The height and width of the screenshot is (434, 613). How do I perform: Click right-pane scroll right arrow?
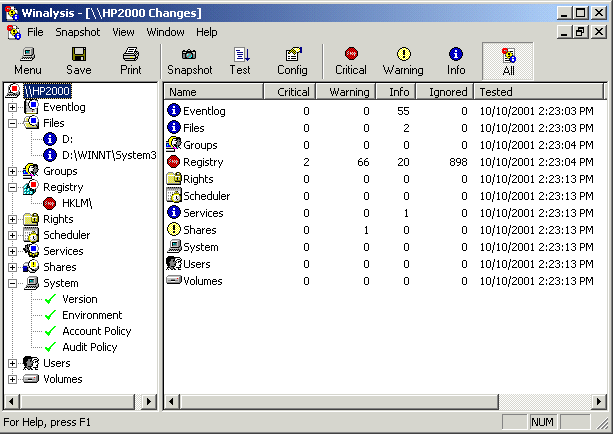coord(599,402)
